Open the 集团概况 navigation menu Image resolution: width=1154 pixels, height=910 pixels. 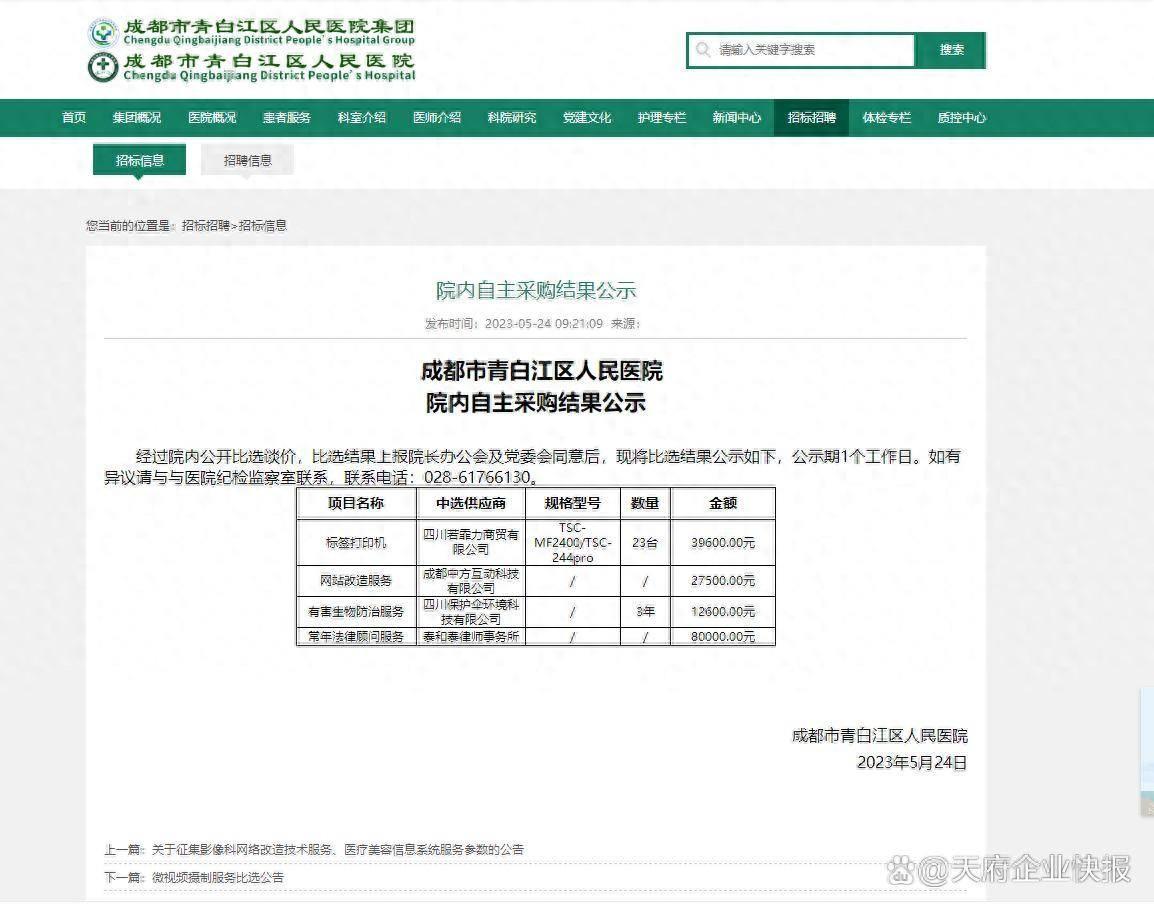click(x=136, y=118)
